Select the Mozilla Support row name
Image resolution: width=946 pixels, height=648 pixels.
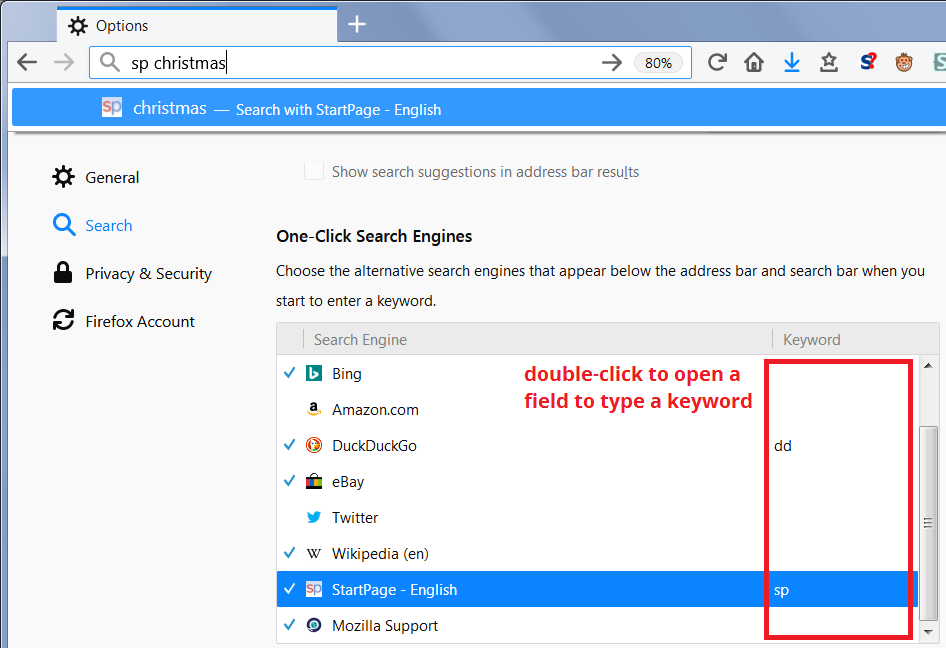click(385, 626)
